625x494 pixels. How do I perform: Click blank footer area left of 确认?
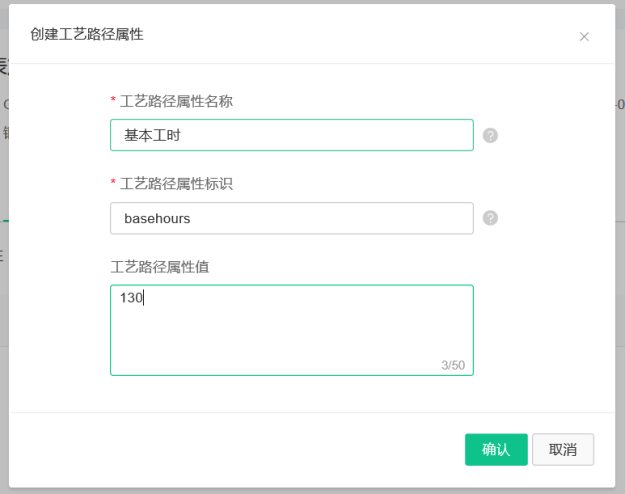point(239,449)
